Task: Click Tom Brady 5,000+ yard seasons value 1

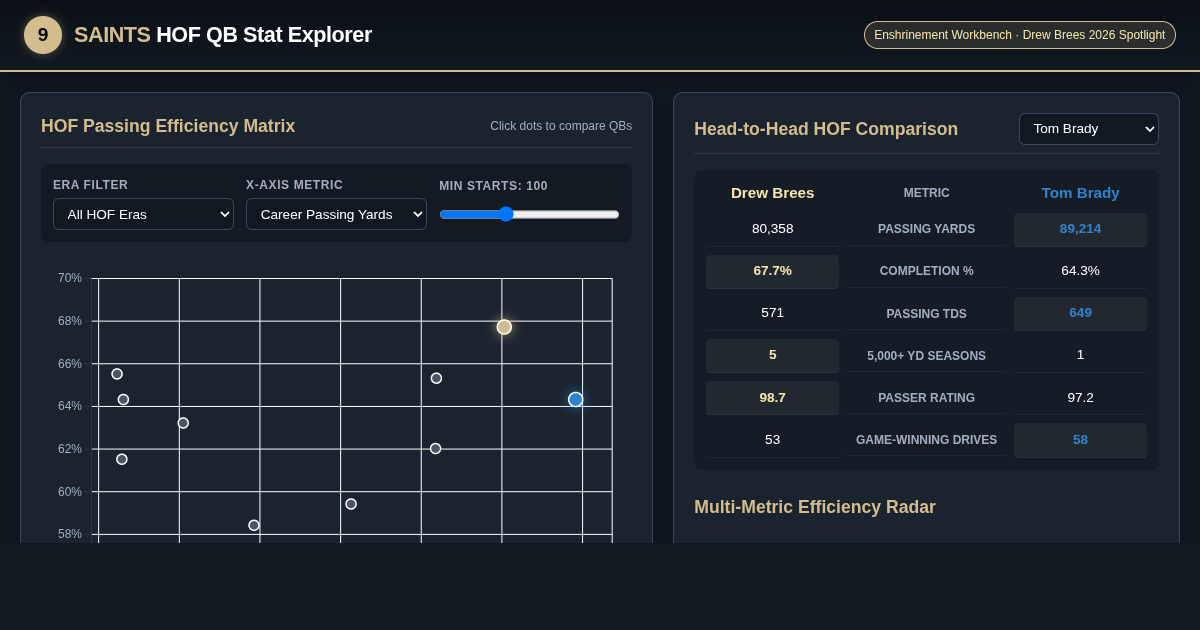Action: pyautogui.click(x=1080, y=355)
